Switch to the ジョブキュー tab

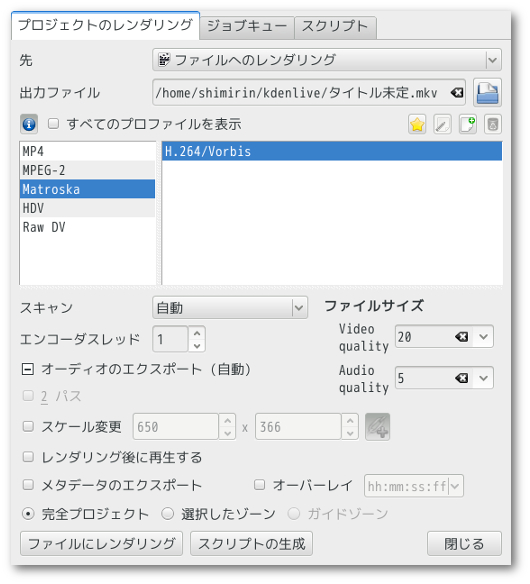pos(247,26)
